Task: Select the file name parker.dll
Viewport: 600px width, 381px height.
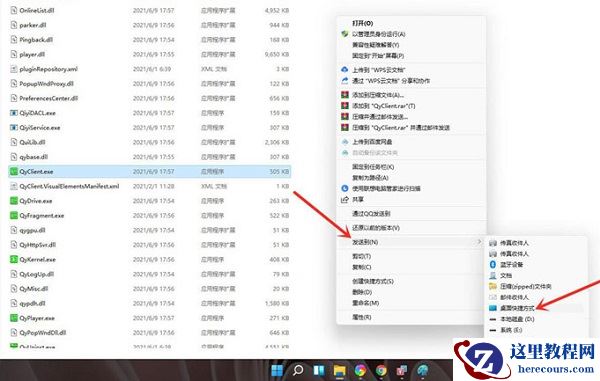Action: point(33,25)
